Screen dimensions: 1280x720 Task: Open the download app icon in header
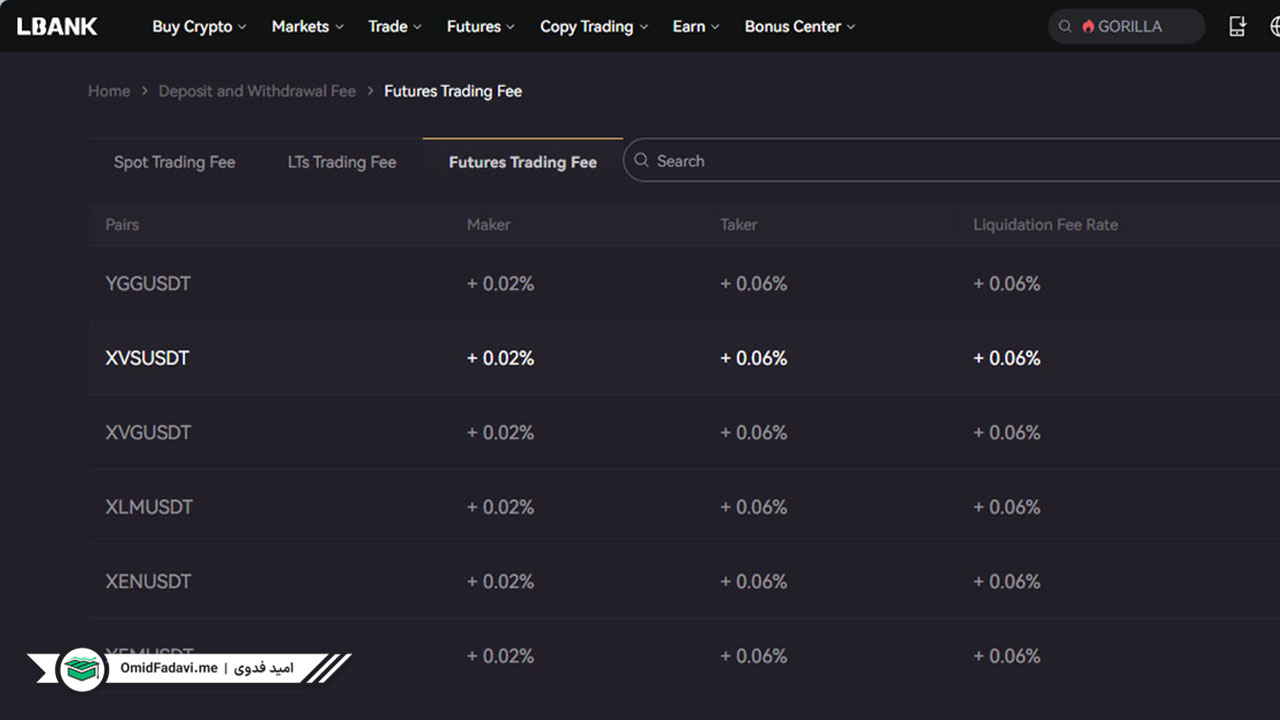tap(1237, 27)
